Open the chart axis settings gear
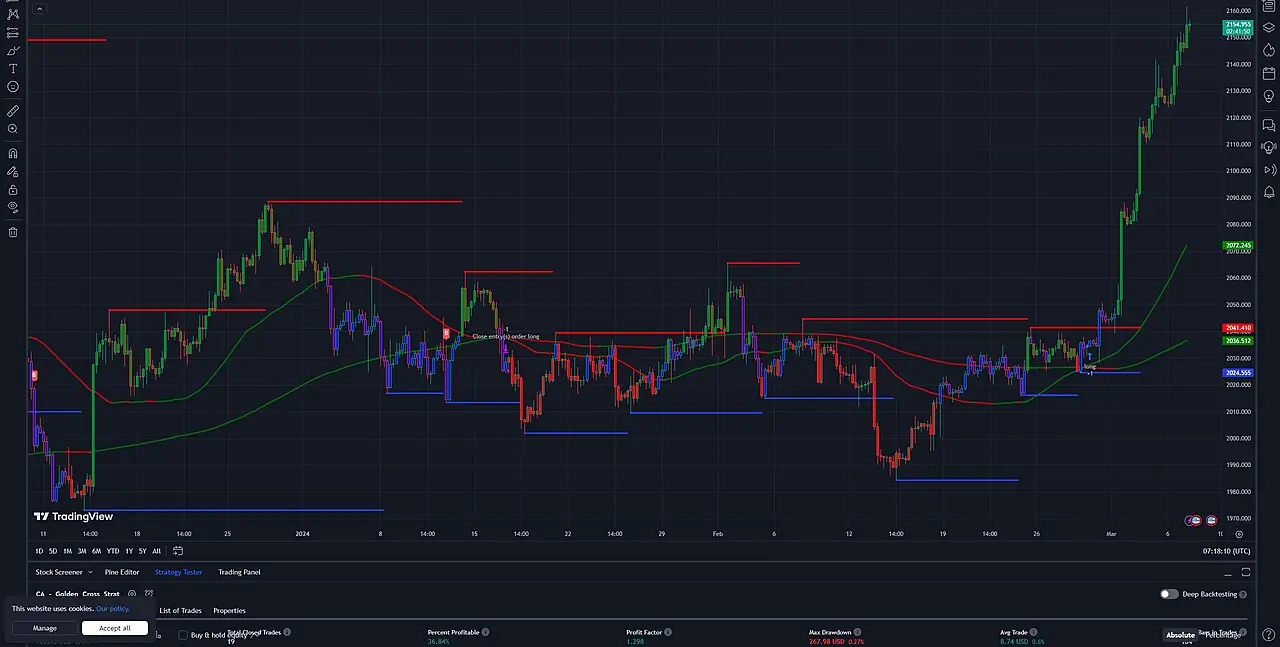The width and height of the screenshot is (1280, 647). tap(1239, 534)
